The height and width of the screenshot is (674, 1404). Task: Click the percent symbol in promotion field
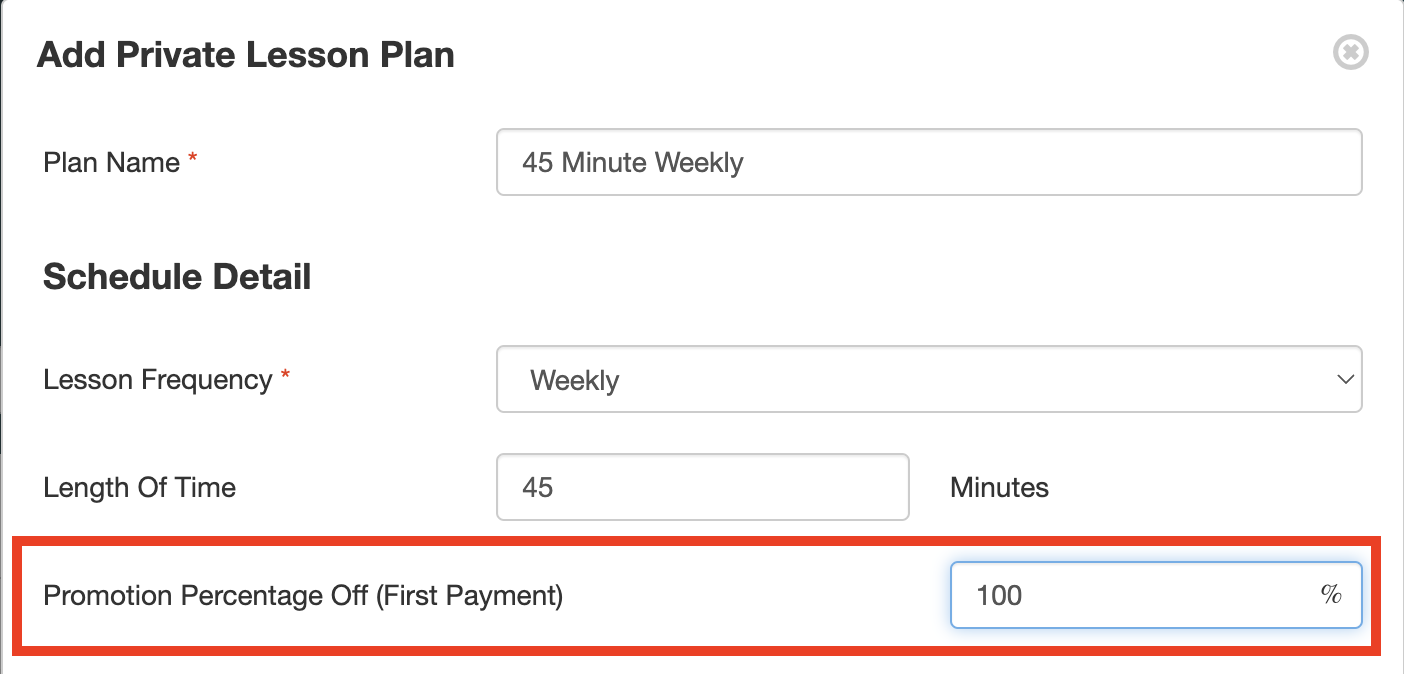pos(1330,595)
